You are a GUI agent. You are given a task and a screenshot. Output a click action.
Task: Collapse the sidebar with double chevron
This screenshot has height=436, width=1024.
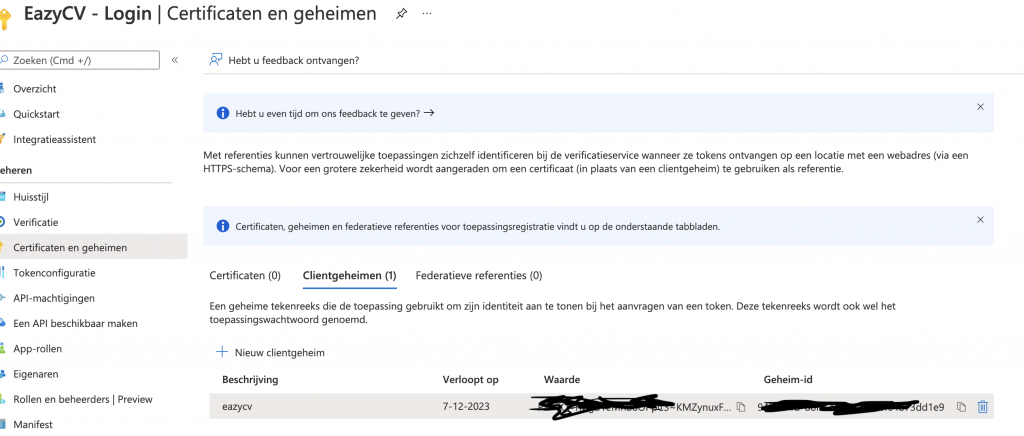click(x=175, y=60)
